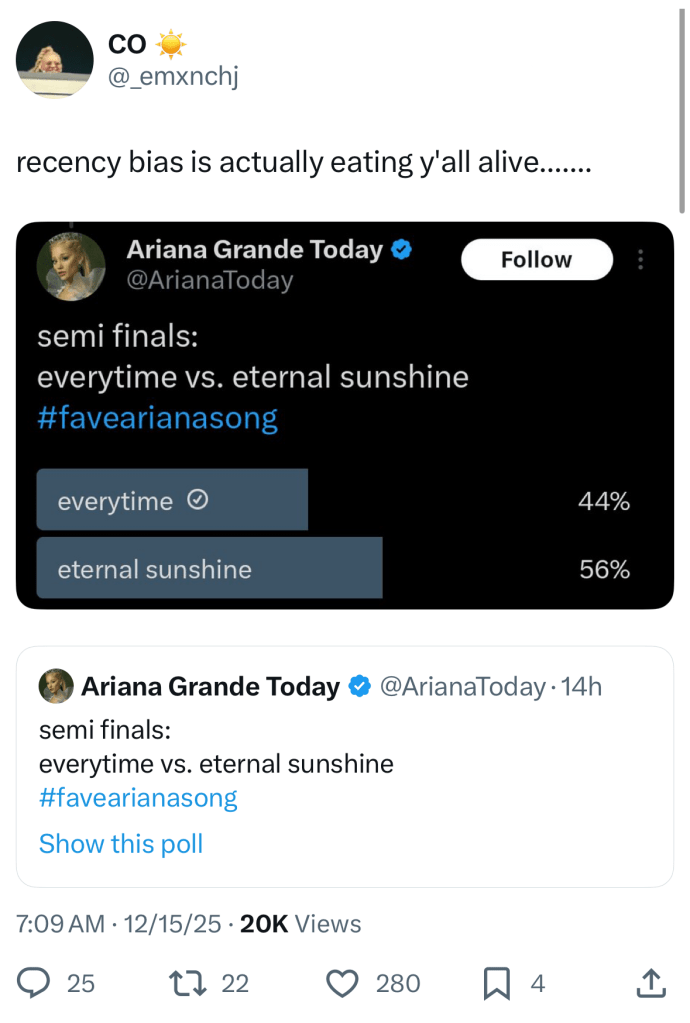Select the eternal sunshine poll option
Viewport: 690px width, 1023px height.
(209, 569)
